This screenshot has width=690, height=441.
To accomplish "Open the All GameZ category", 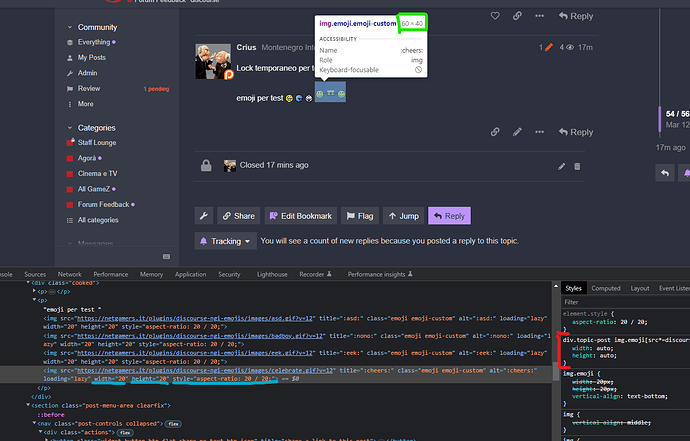I will [94, 189].
